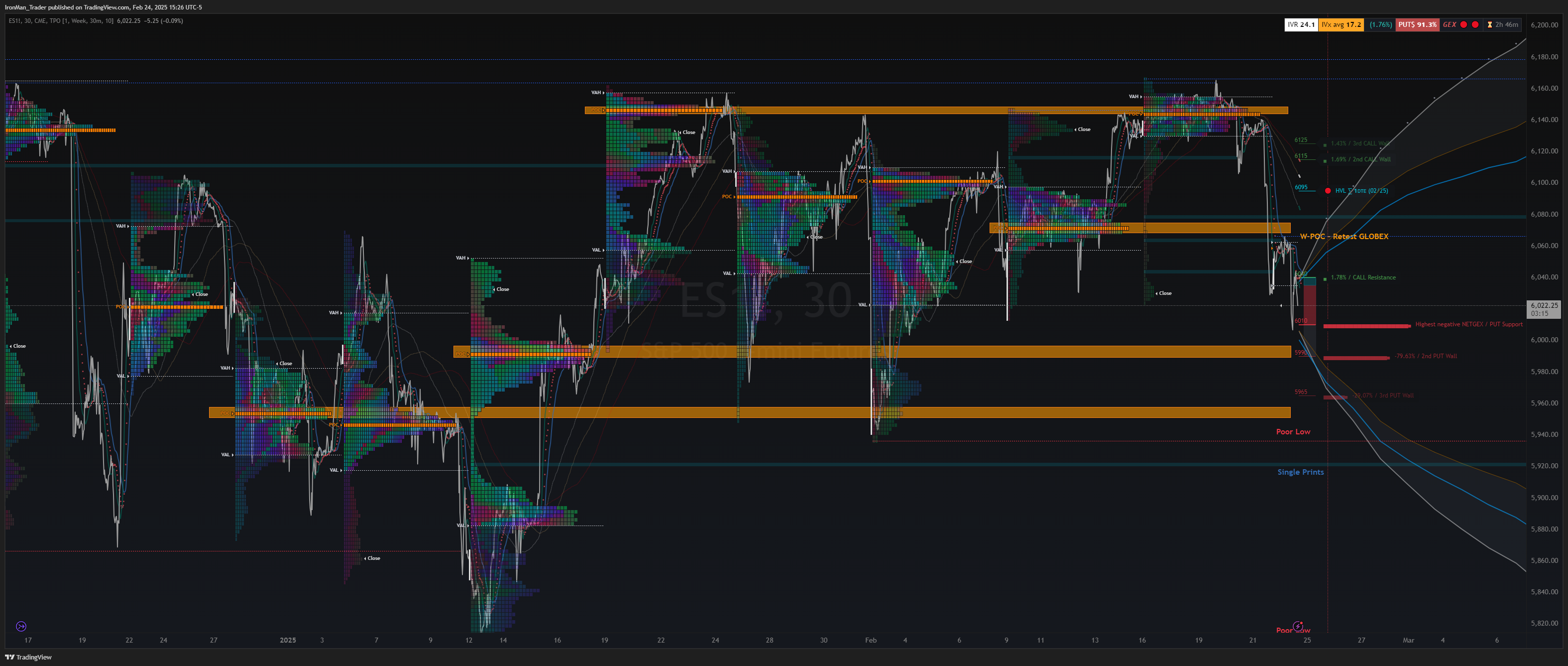Click the 17 date on the time axis

pyautogui.click(x=28, y=640)
